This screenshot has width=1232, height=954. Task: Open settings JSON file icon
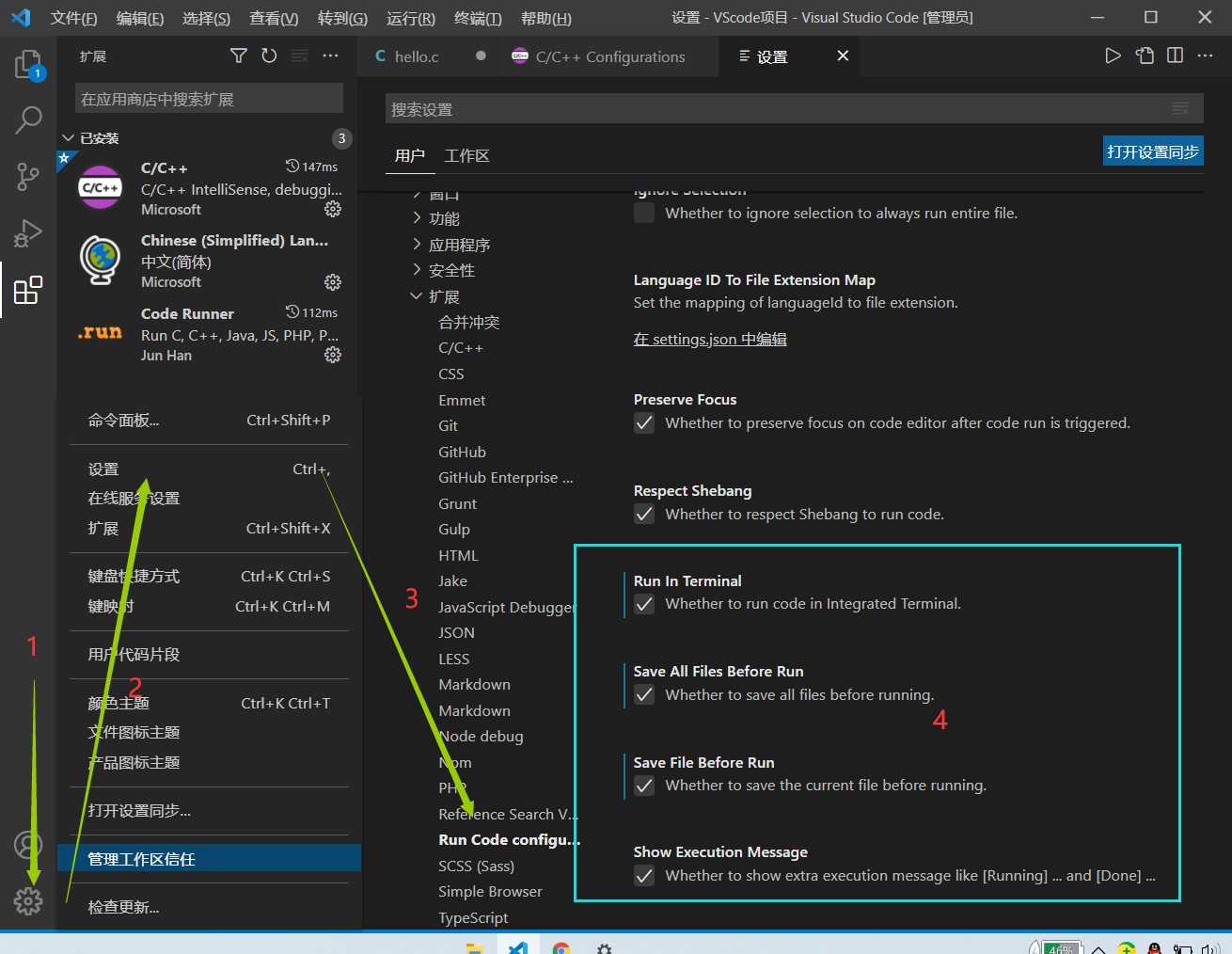(1145, 56)
